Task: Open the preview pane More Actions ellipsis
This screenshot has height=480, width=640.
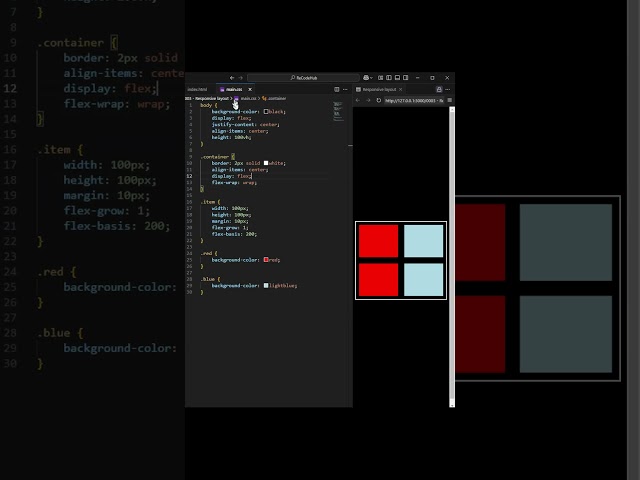Action: [448, 89]
